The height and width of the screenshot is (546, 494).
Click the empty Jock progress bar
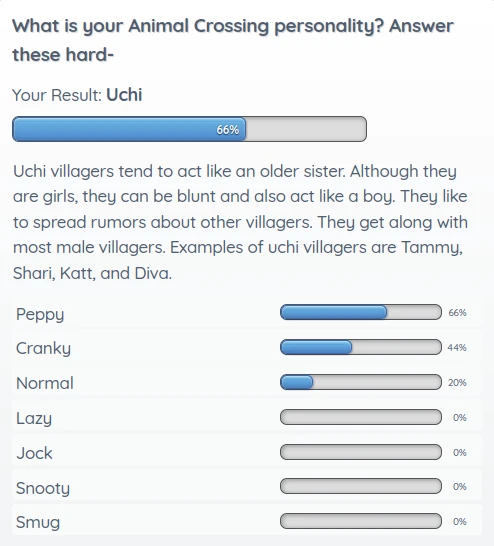[361, 452]
